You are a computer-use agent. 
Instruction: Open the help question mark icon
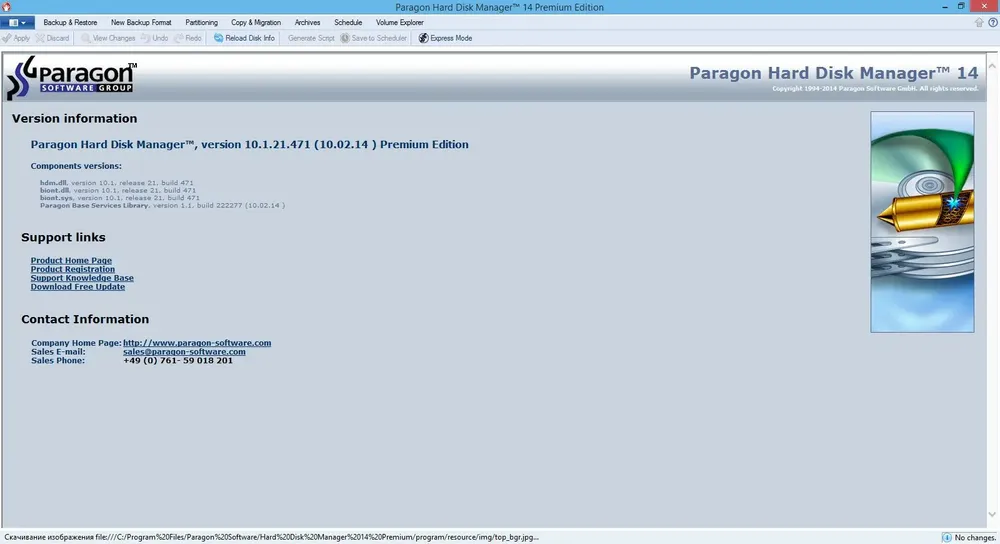click(993, 22)
